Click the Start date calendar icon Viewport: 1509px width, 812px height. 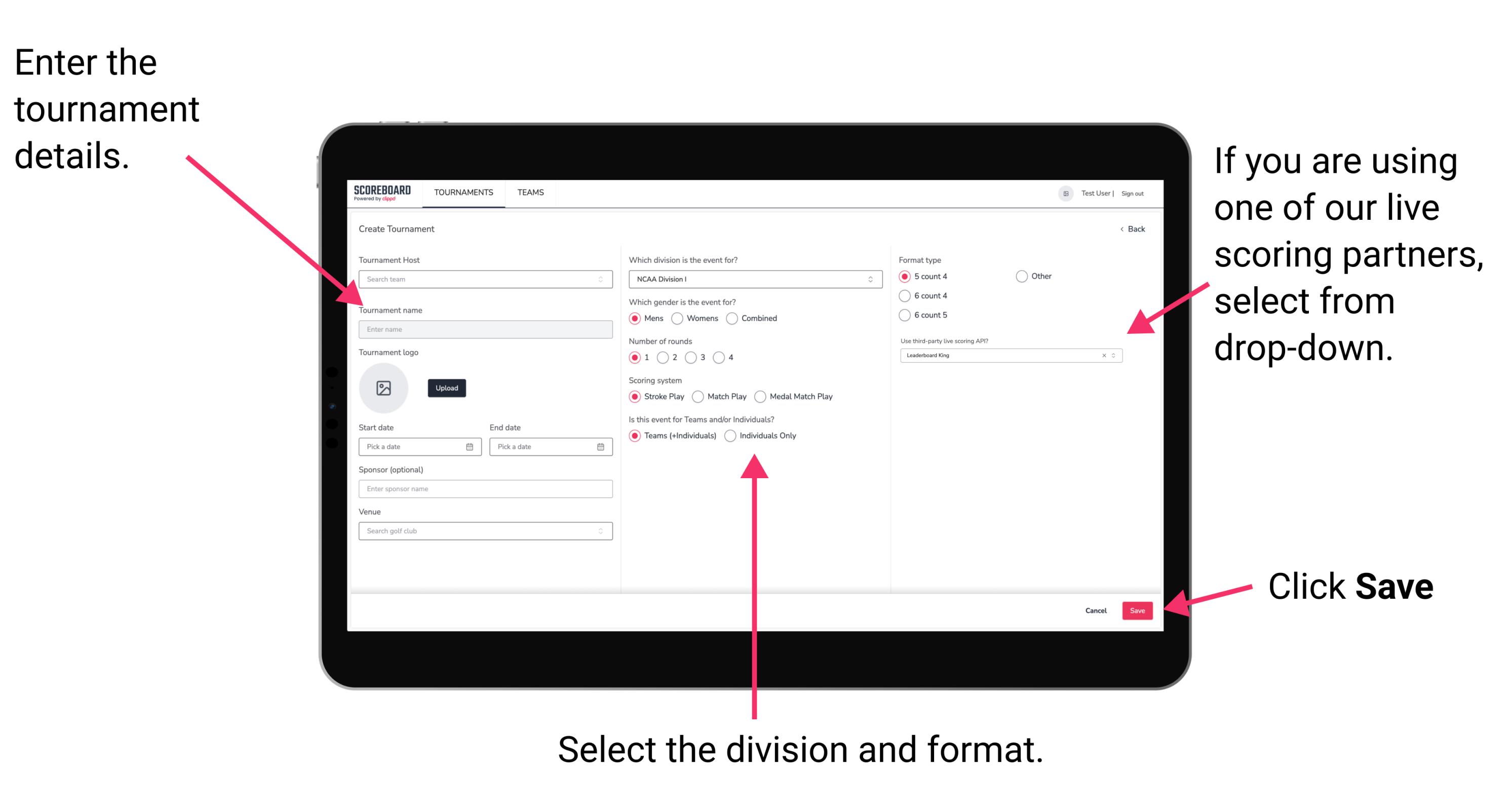471,447
